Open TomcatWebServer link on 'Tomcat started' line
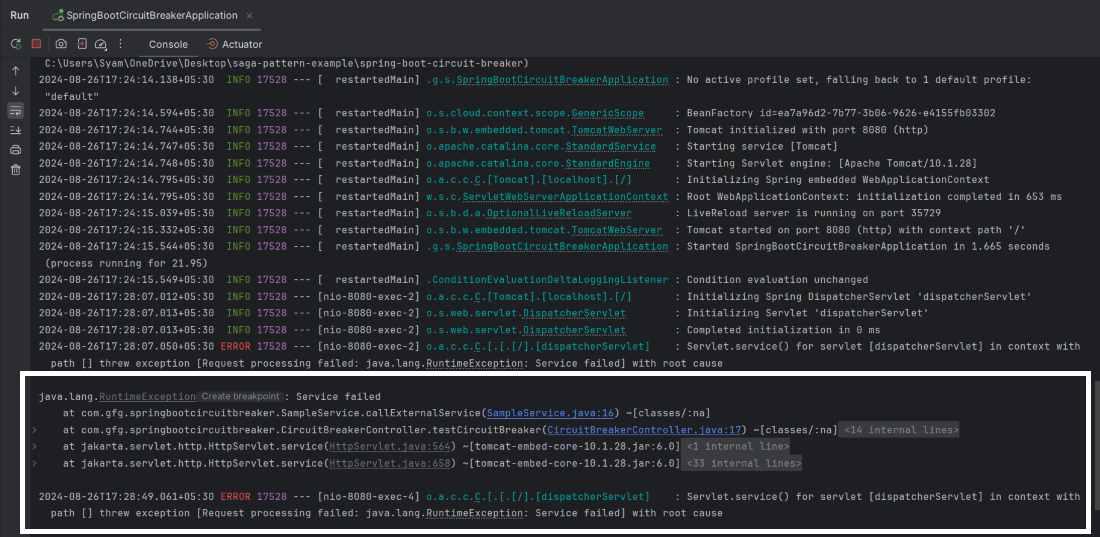 (616, 230)
